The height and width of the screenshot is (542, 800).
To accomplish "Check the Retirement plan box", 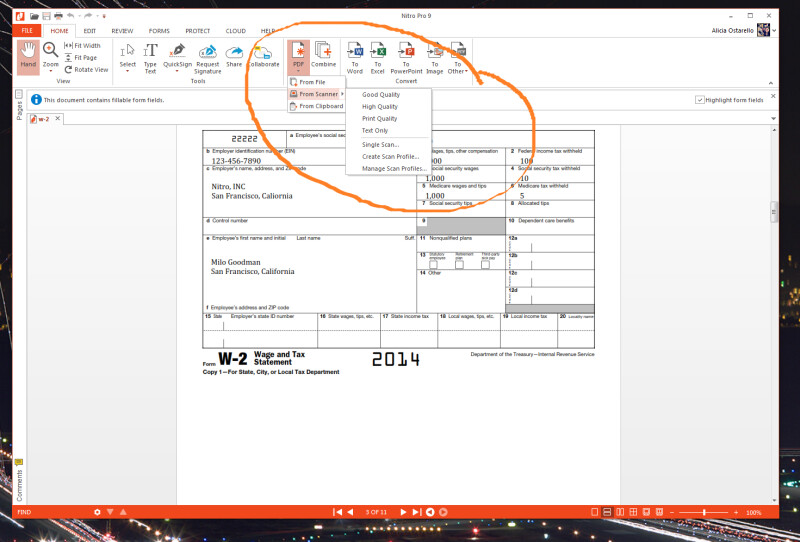I will [x=459, y=265].
